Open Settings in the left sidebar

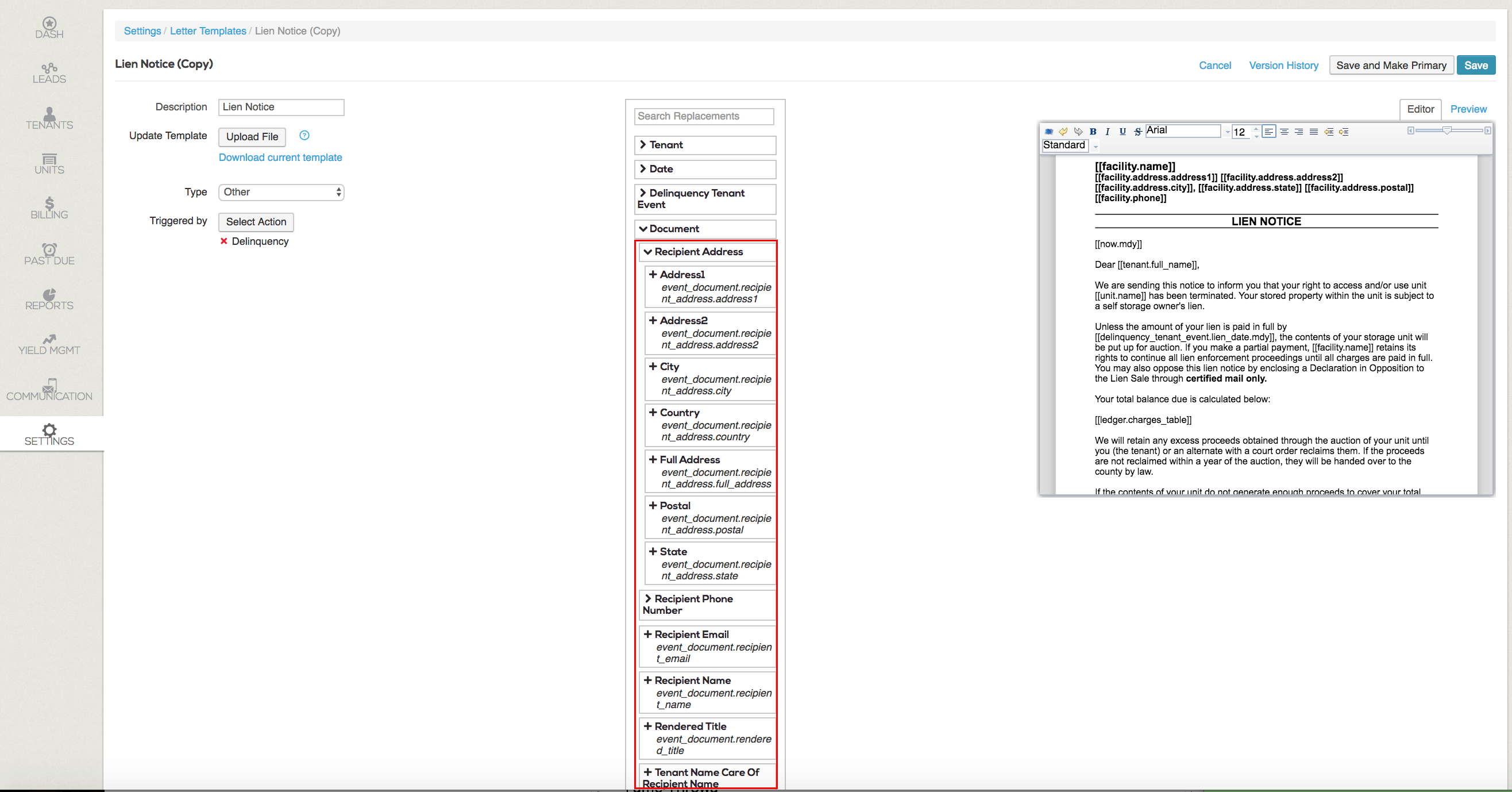click(x=49, y=435)
